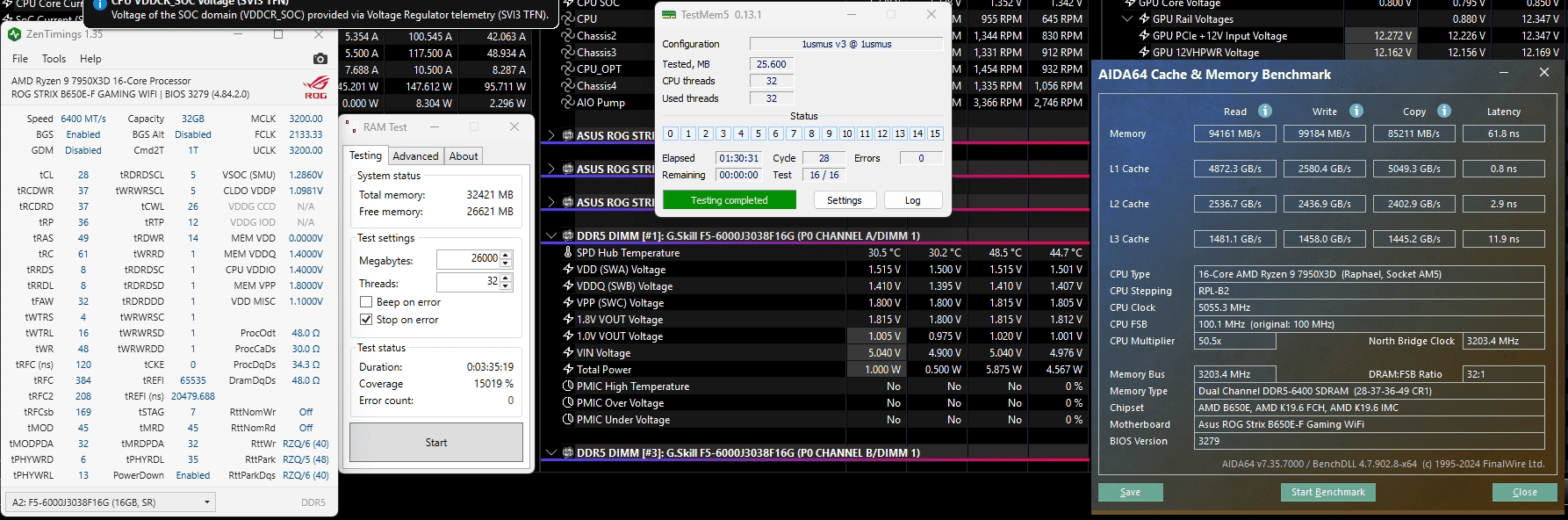Screen dimensions: 1568x520
Task: Decrease Threads value with down arrow
Action: (506, 286)
